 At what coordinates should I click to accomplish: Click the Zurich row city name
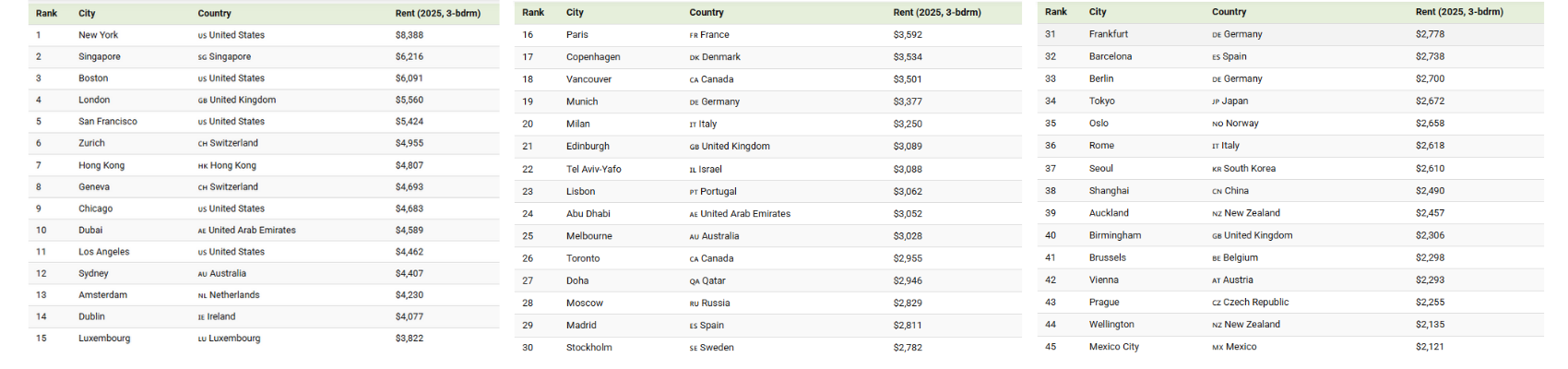click(91, 143)
